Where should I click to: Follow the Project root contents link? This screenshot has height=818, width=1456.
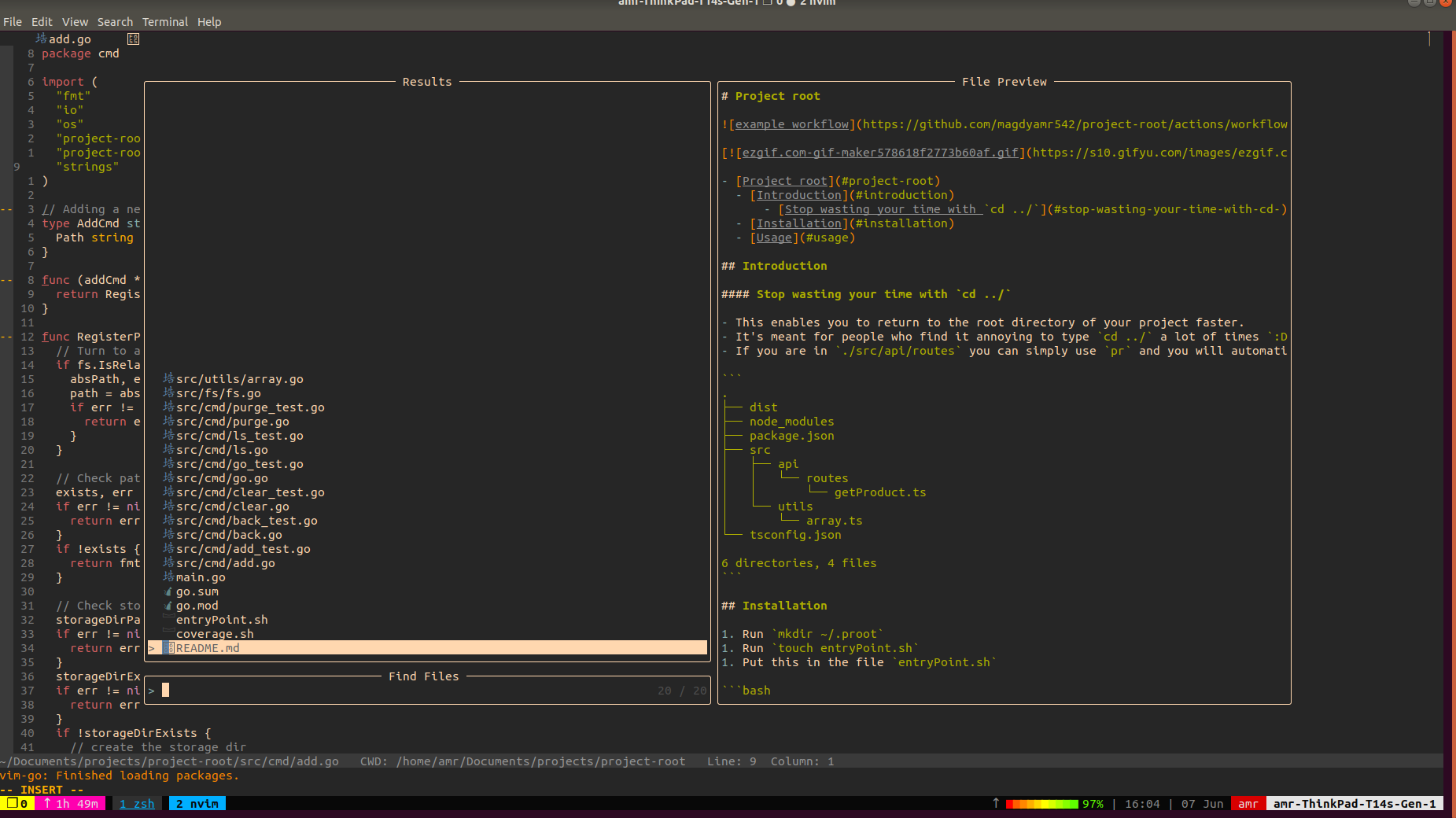point(785,181)
